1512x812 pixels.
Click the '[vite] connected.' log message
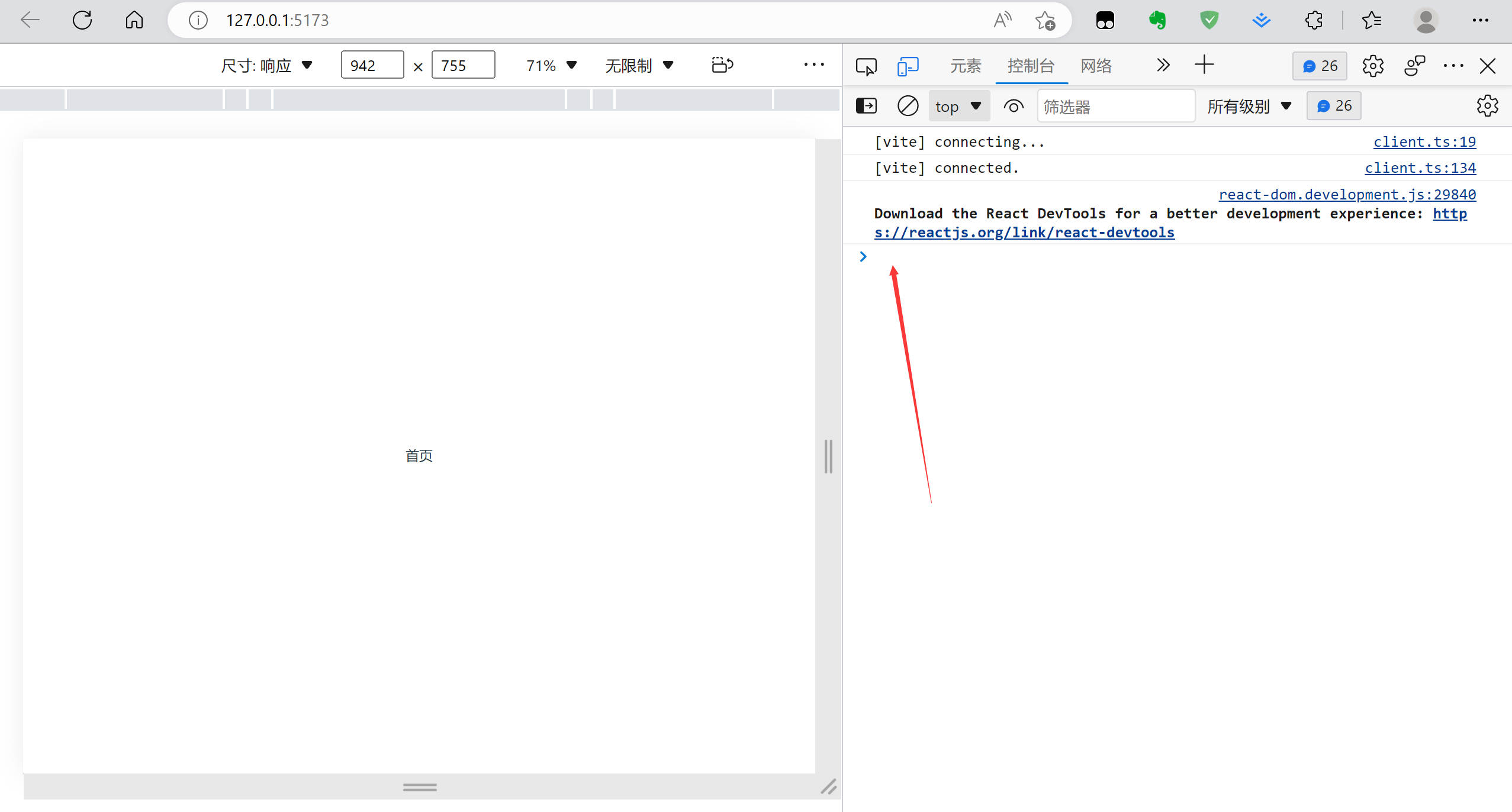[x=947, y=168]
